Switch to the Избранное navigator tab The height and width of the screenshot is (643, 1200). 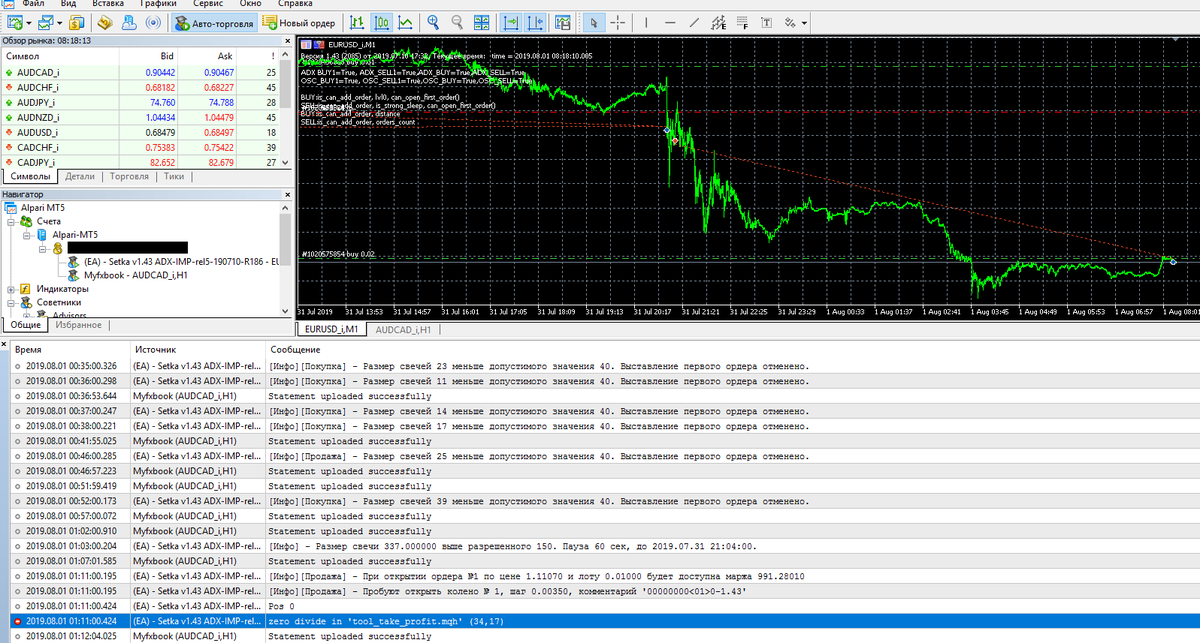point(78,325)
